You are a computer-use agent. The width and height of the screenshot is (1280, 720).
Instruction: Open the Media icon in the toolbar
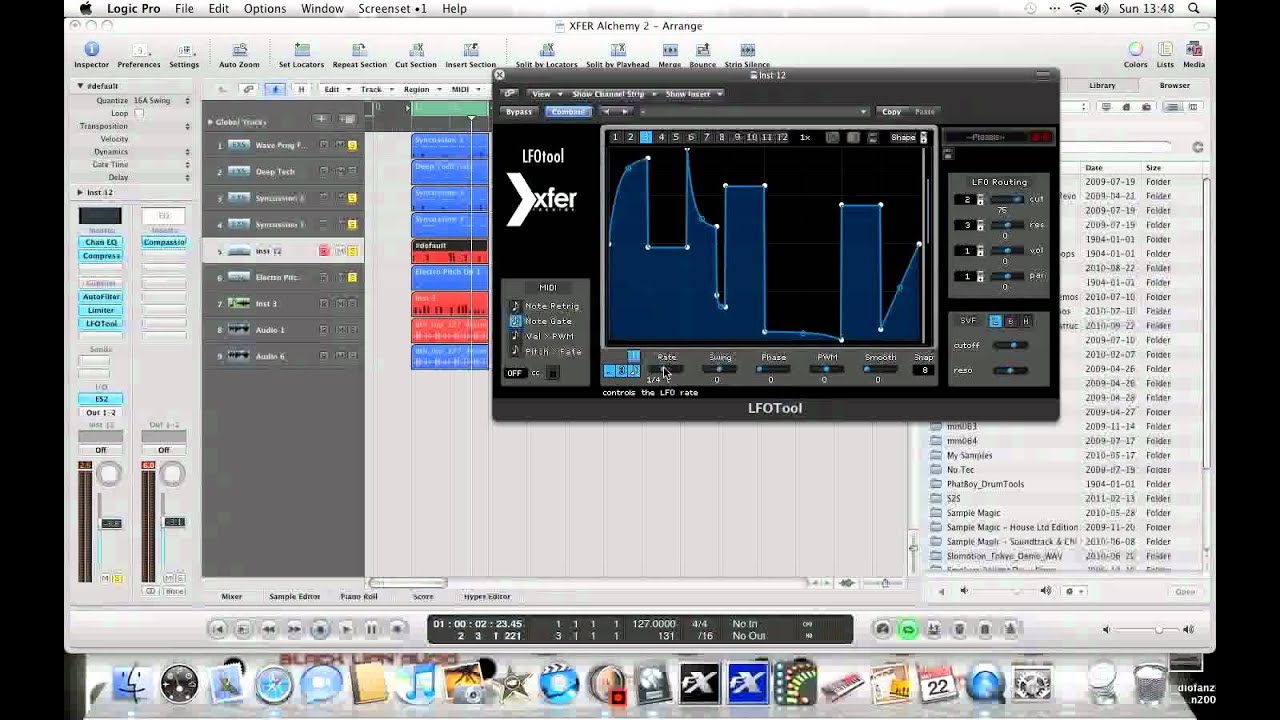(x=1194, y=49)
